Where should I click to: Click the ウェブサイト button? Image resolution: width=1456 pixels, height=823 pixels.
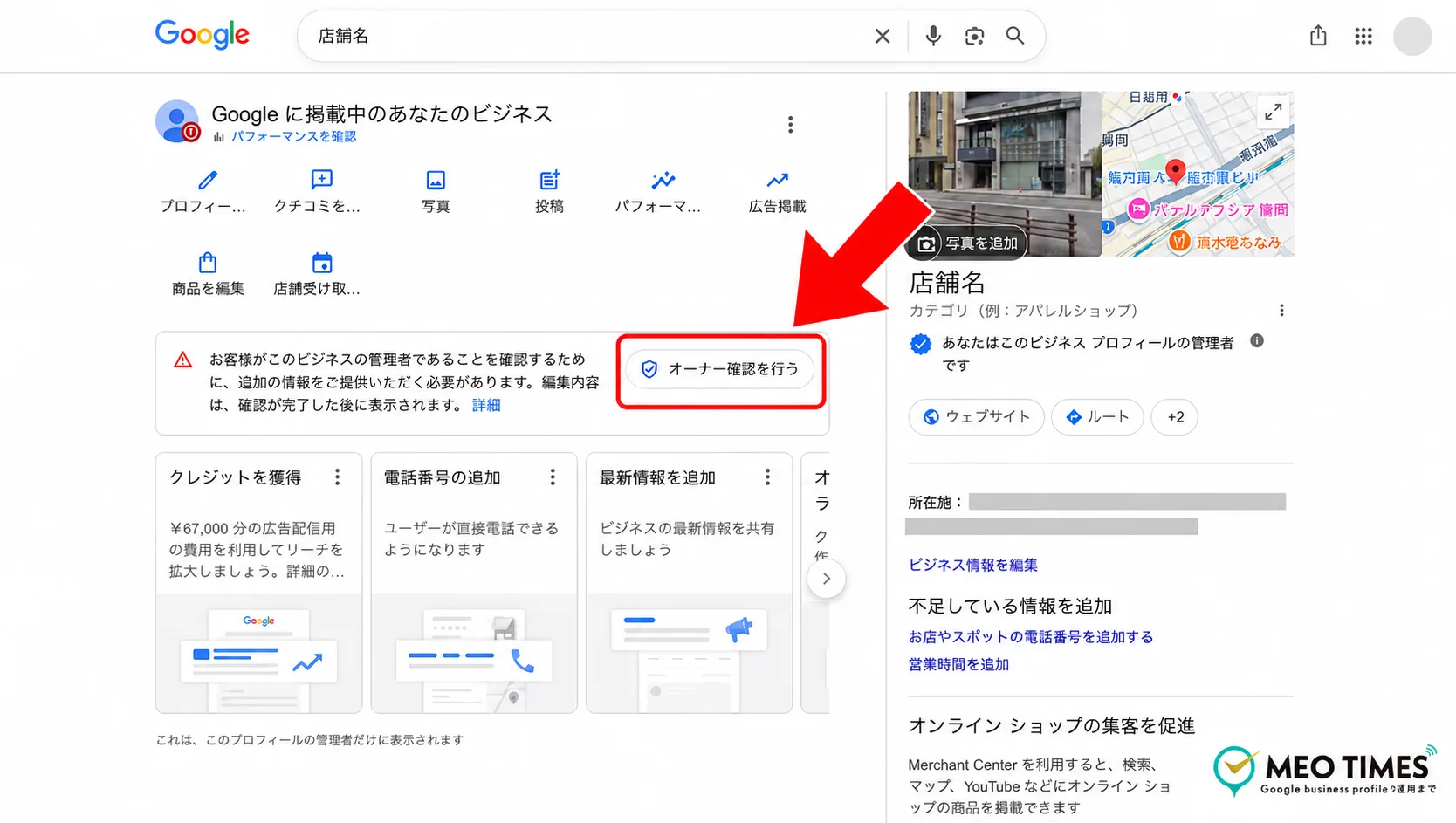[976, 417]
